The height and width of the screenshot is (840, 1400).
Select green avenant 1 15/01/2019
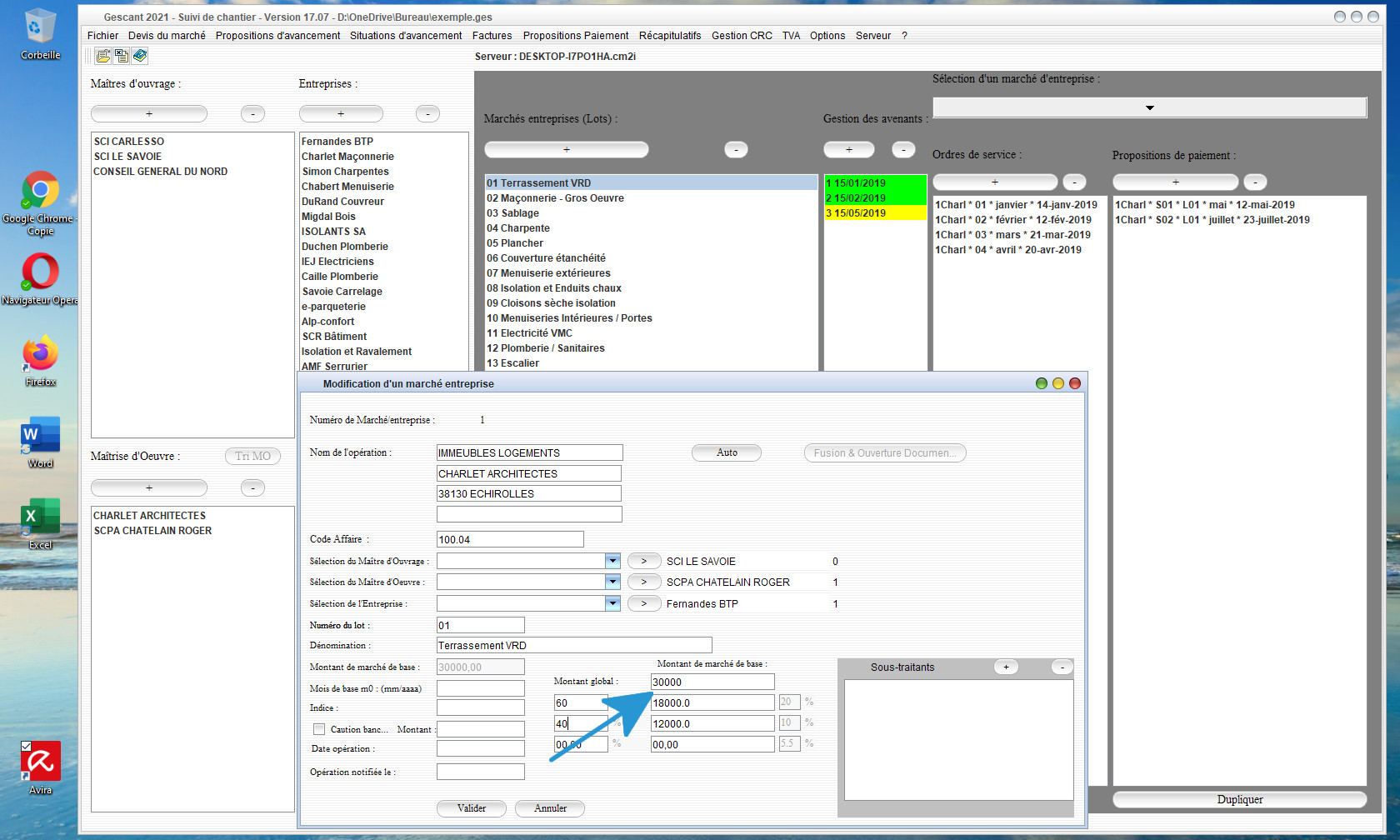875,182
